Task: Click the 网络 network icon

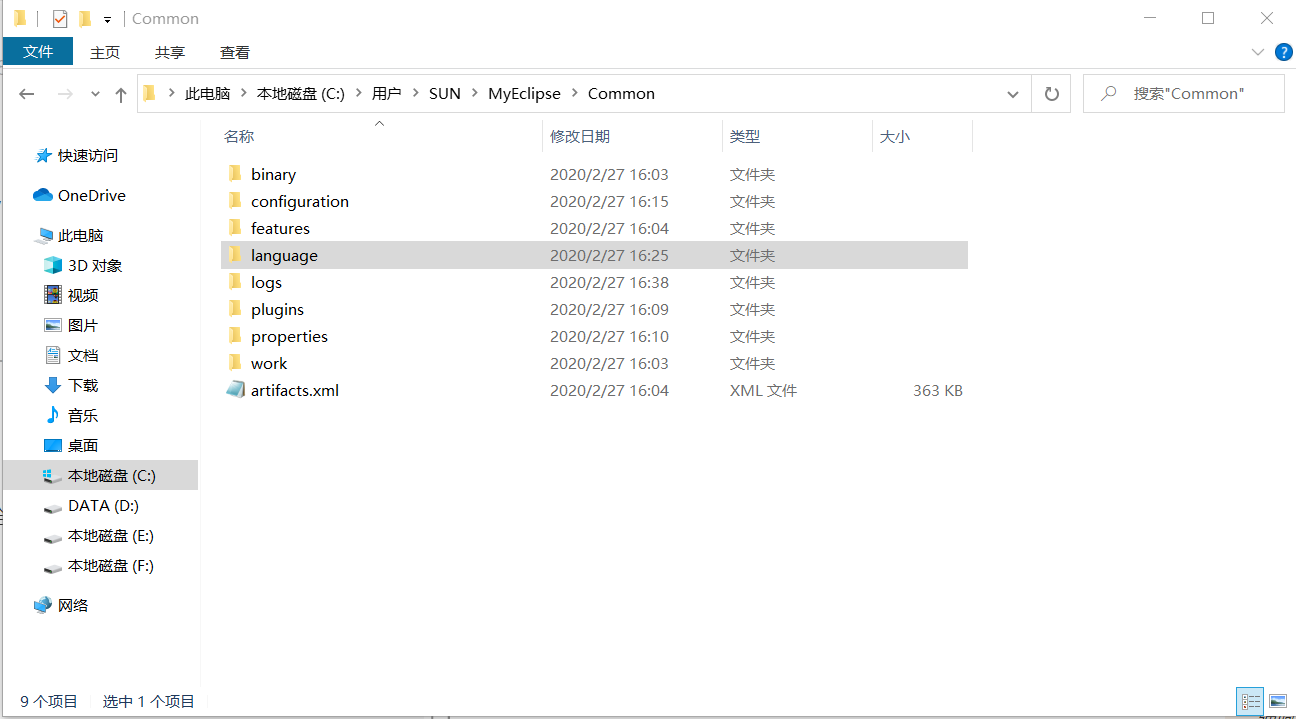Action: tap(43, 605)
